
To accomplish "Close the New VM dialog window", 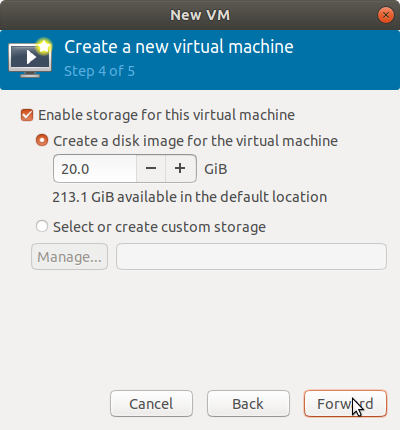I will 386,15.
